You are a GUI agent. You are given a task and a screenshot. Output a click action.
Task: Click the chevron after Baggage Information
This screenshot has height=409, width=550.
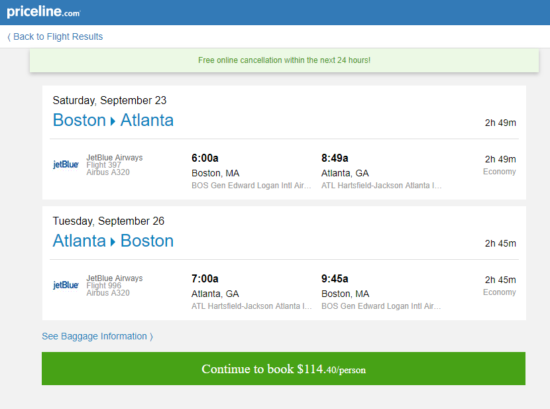[151, 337]
